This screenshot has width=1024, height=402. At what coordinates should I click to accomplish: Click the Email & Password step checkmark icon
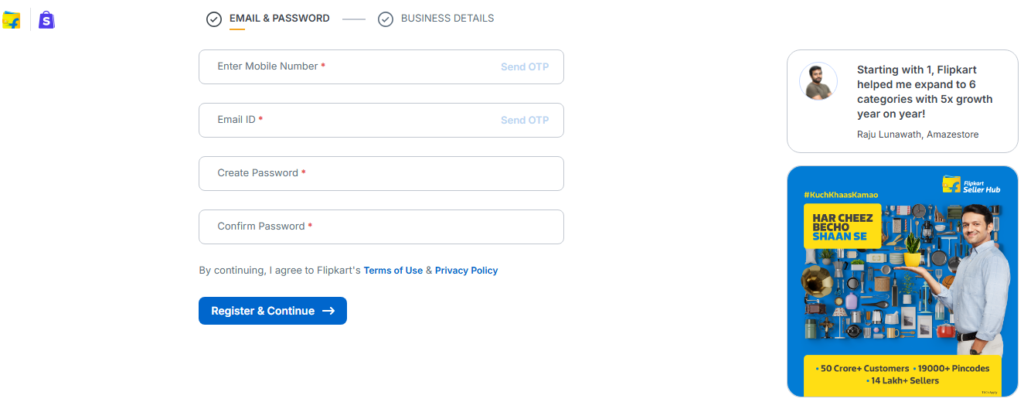(213, 19)
